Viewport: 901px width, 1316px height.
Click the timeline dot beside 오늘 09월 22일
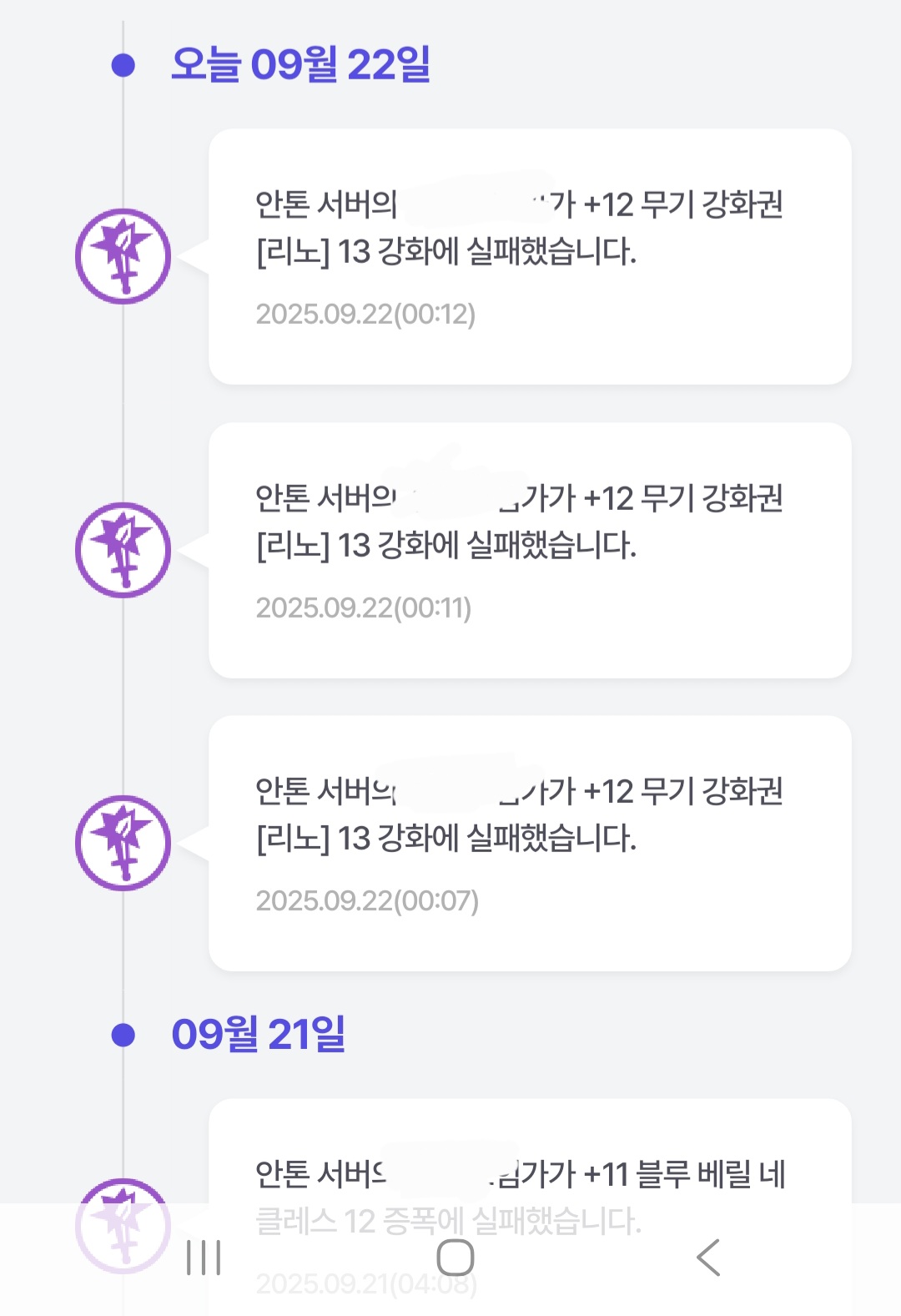[x=123, y=65]
